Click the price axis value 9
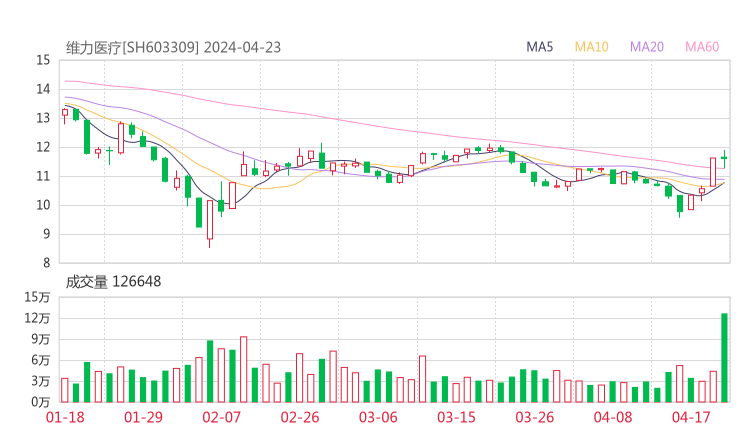The height and width of the screenshot is (440, 740). 46,234
